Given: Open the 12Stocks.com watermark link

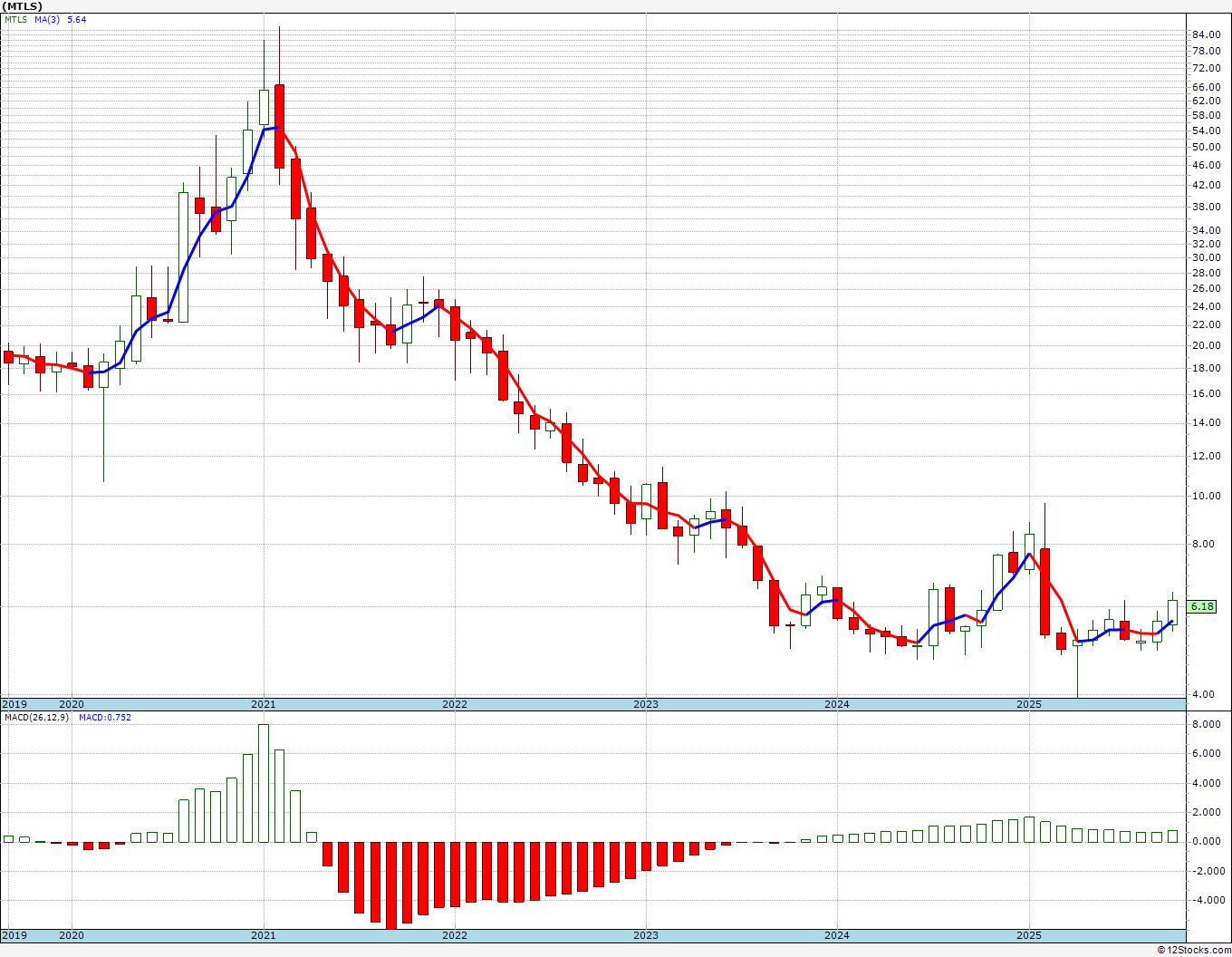Looking at the screenshot, I should 1194,950.
